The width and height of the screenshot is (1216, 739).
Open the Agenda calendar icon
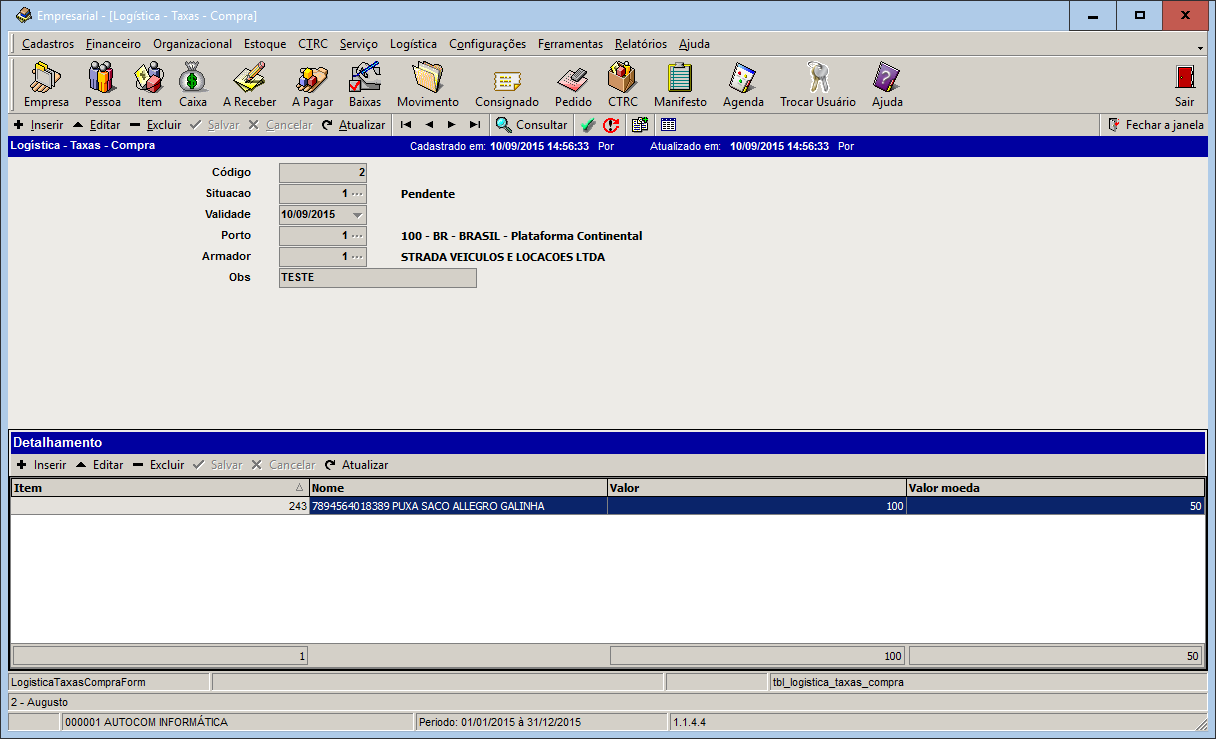[743, 85]
